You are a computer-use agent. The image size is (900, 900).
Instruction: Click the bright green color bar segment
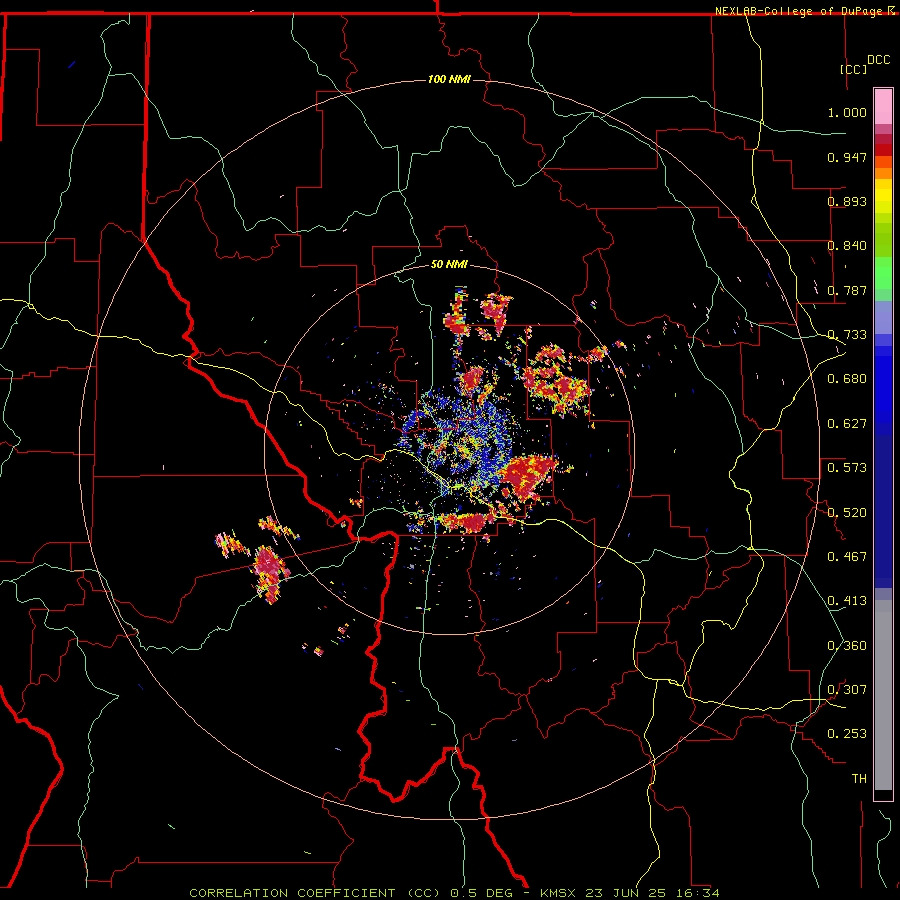tap(883, 273)
